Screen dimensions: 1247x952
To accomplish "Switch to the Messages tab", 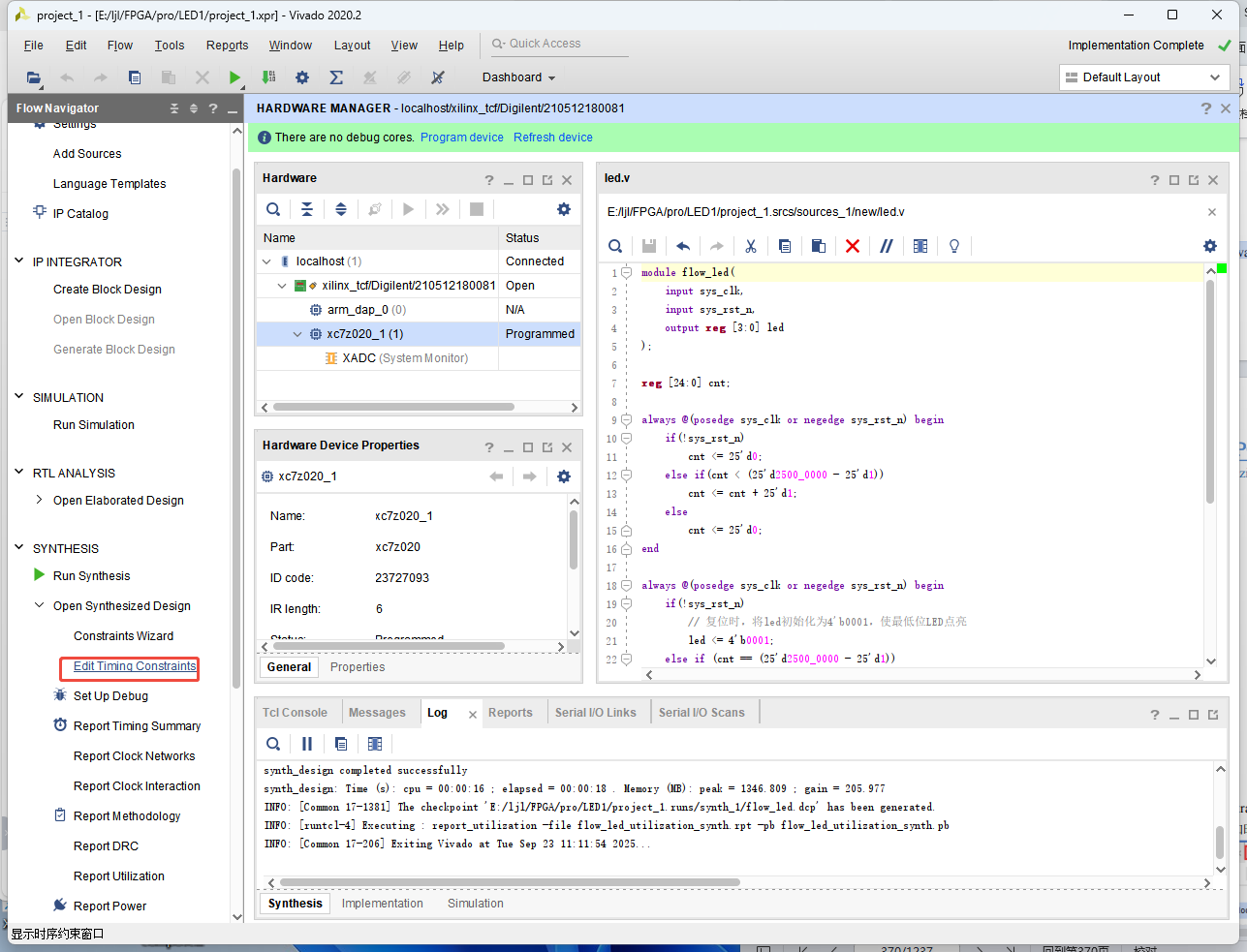I will 377,713.
